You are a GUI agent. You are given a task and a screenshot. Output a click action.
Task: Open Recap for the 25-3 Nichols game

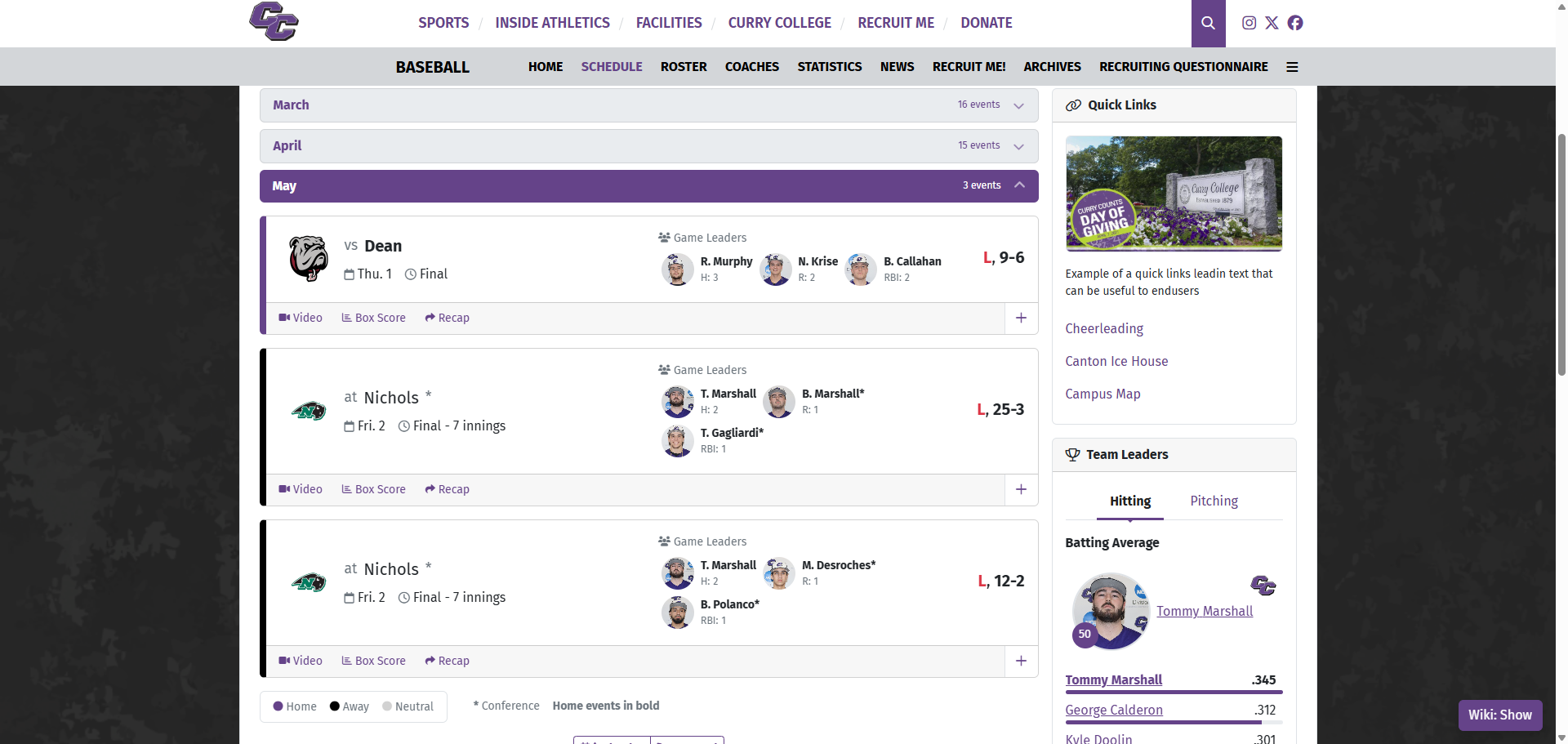[x=447, y=489]
